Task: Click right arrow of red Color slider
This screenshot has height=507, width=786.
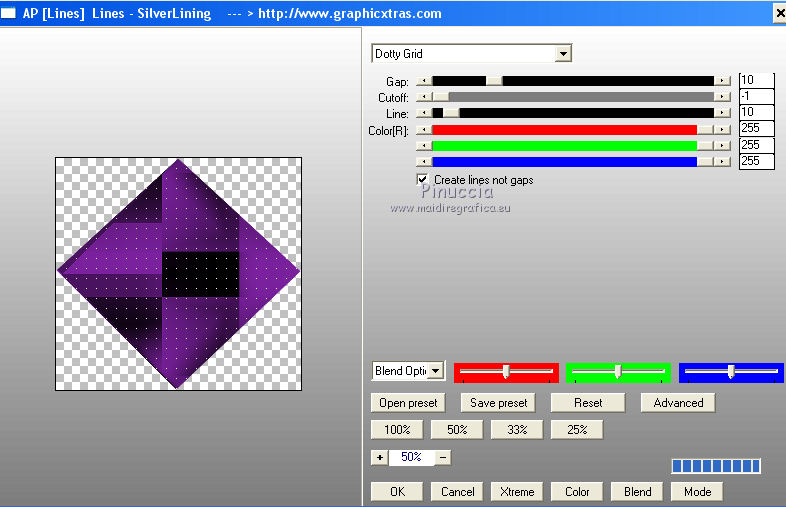Action: click(x=722, y=130)
